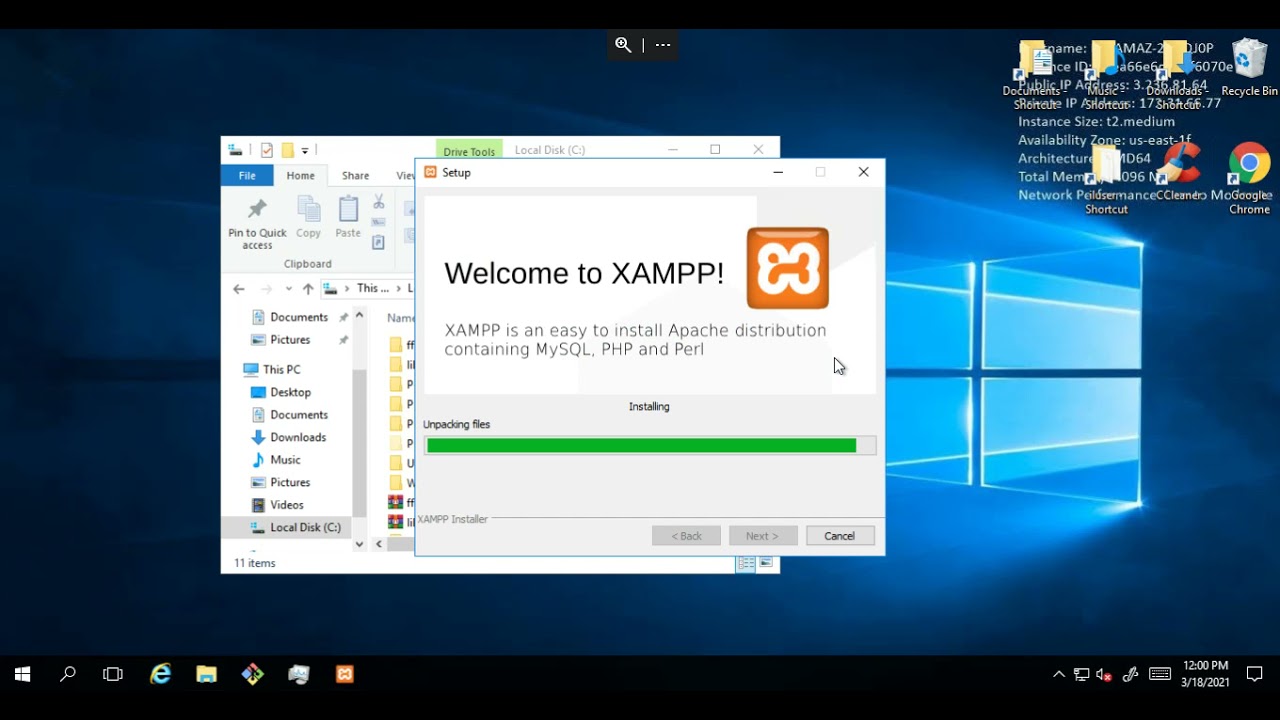1280x720 pixels.
Task: Open the File menu in Explorer
Action: point(247,175)
